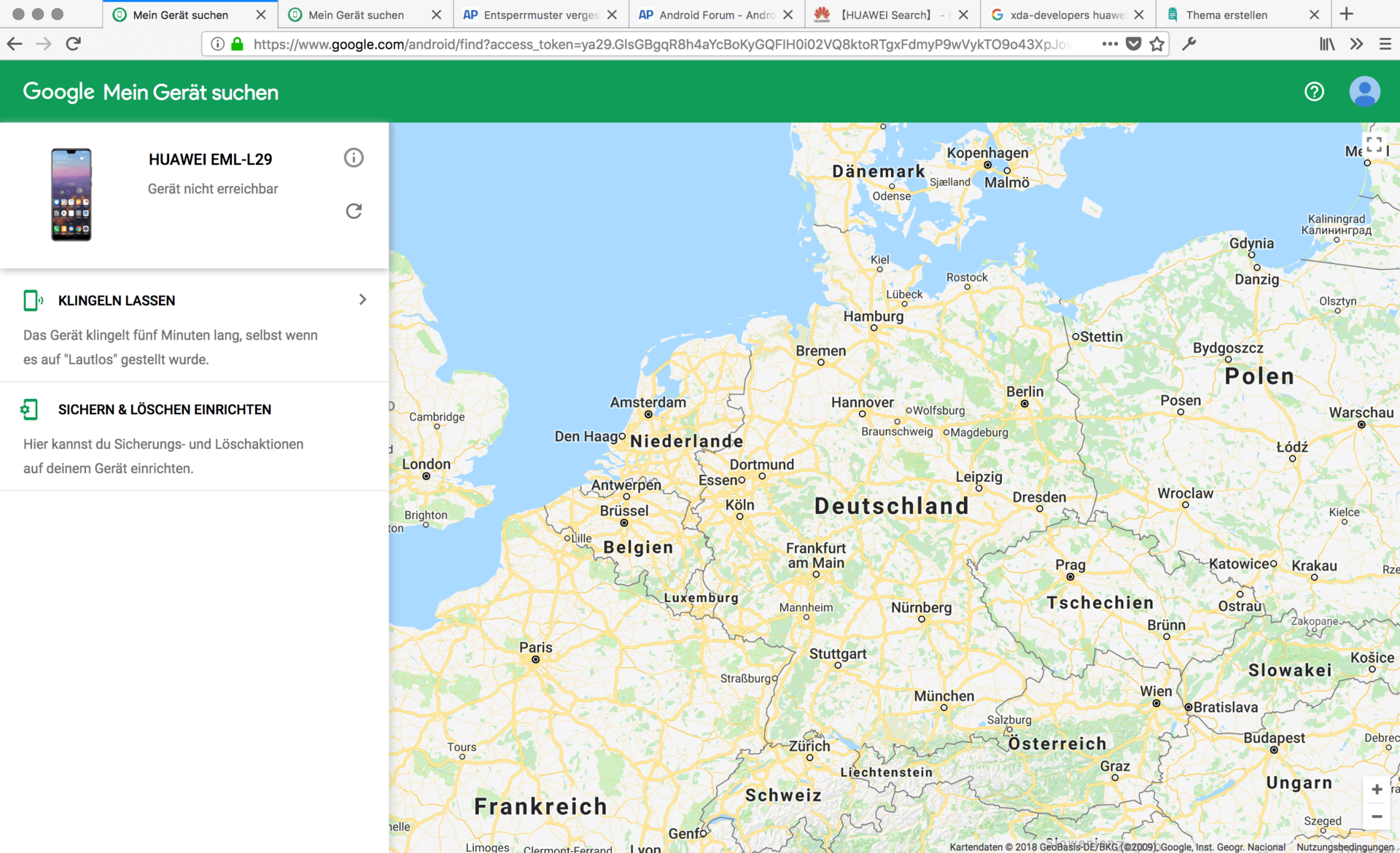Click the Klingeln lassen phone icon
1400x853 pixels.
[33, 300]
